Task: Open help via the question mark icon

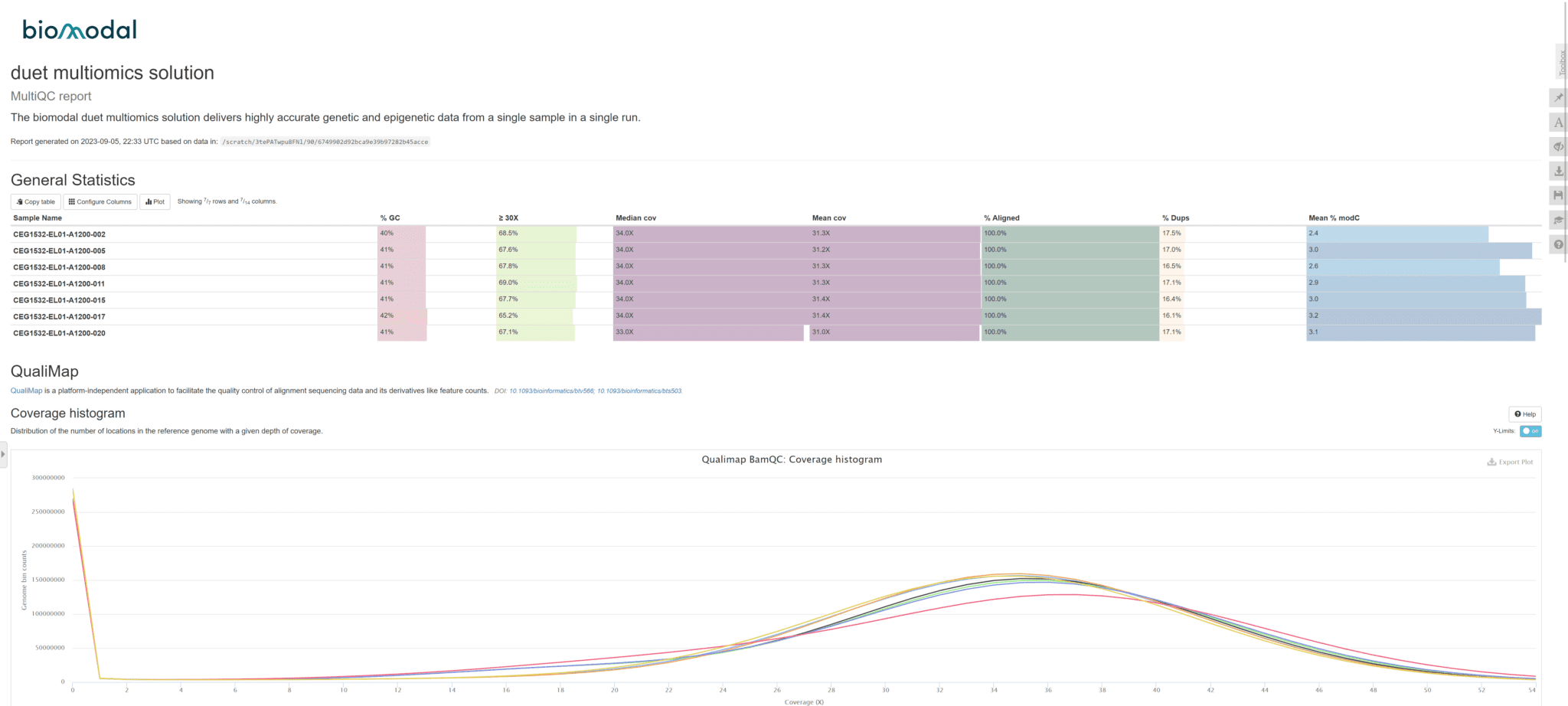Action: [1558, 244]
